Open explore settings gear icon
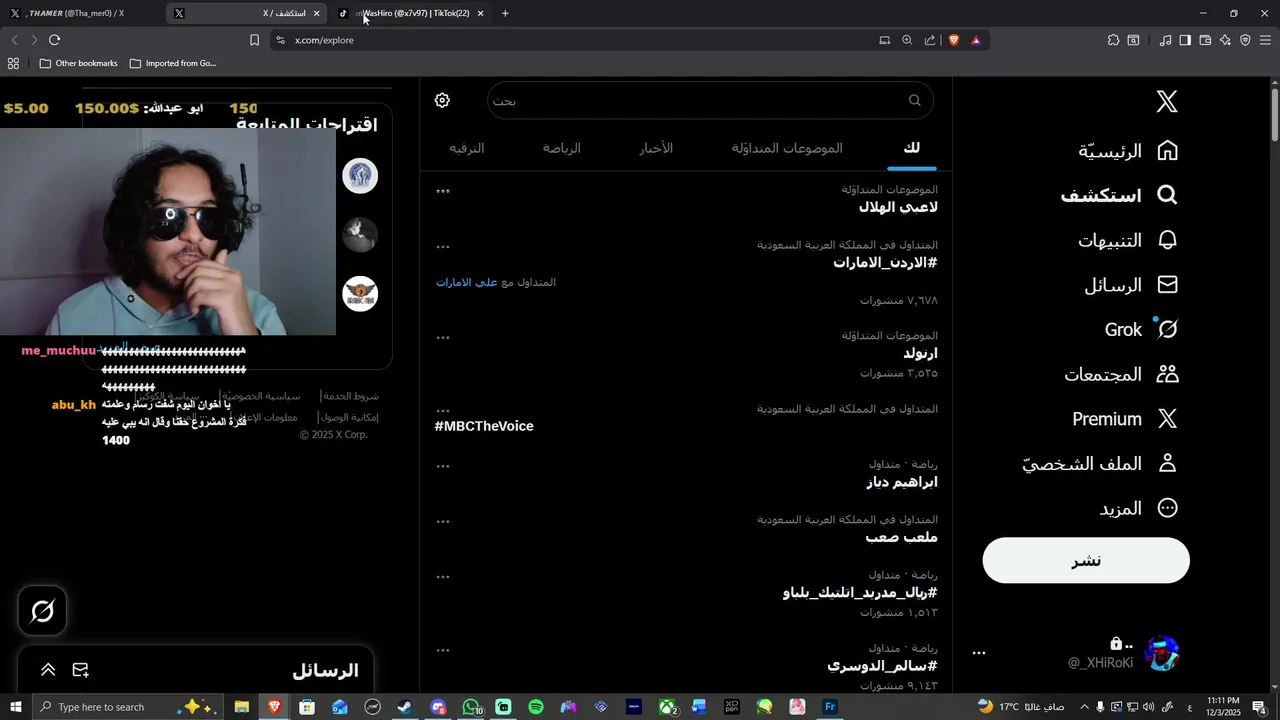The height and width of the screenshot is (720, 1280). coord(442,100)
